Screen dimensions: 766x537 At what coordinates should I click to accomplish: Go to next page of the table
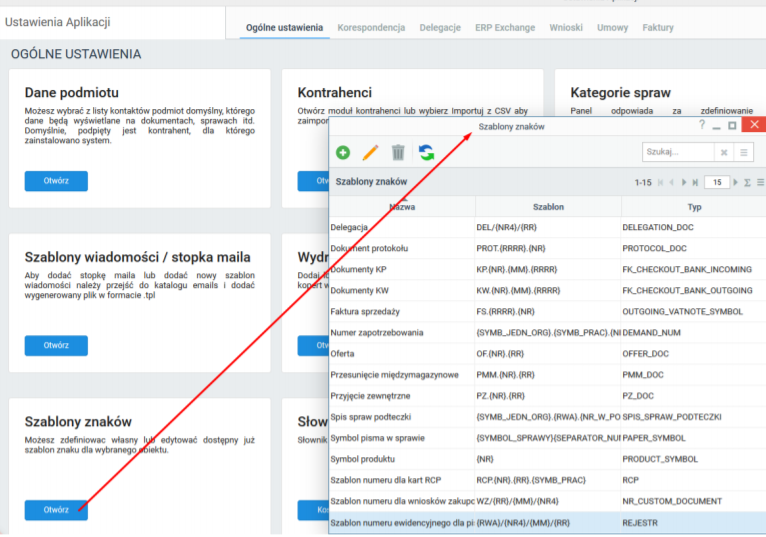tap(683, 182)
